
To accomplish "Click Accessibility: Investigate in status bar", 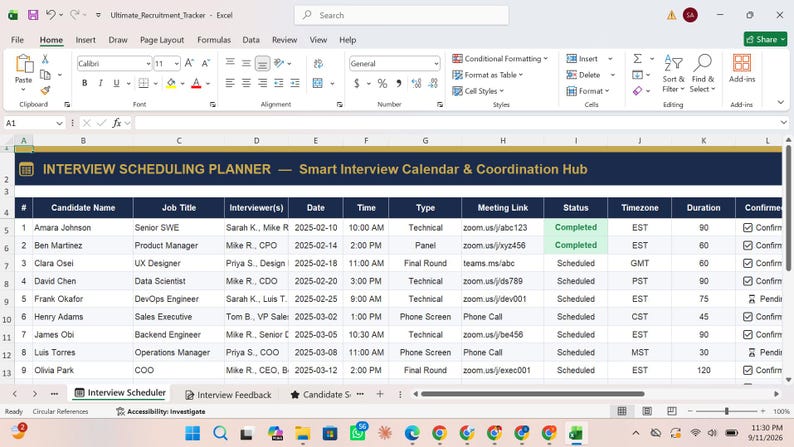I will (161, 412).
